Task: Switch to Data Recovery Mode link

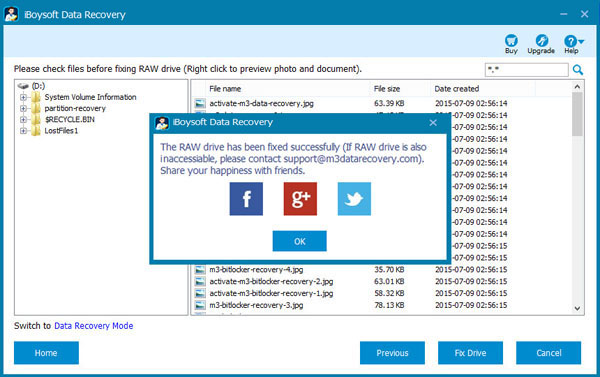Action: click(x=94, y=326)
